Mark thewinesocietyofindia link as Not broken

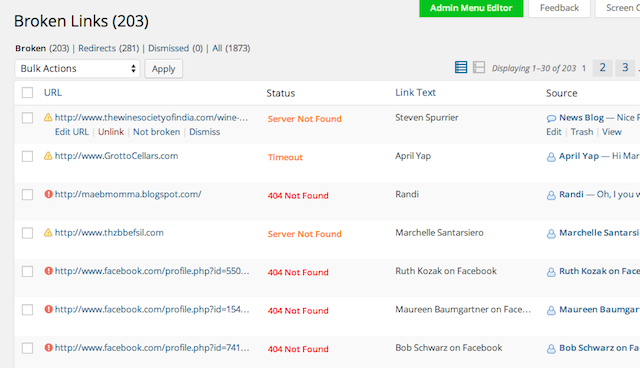coord(156,132)
